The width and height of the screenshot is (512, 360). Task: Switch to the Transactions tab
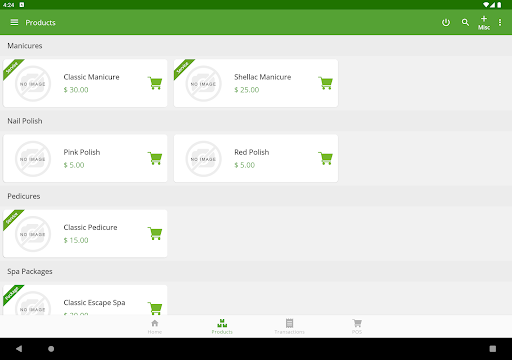[289, 327]
